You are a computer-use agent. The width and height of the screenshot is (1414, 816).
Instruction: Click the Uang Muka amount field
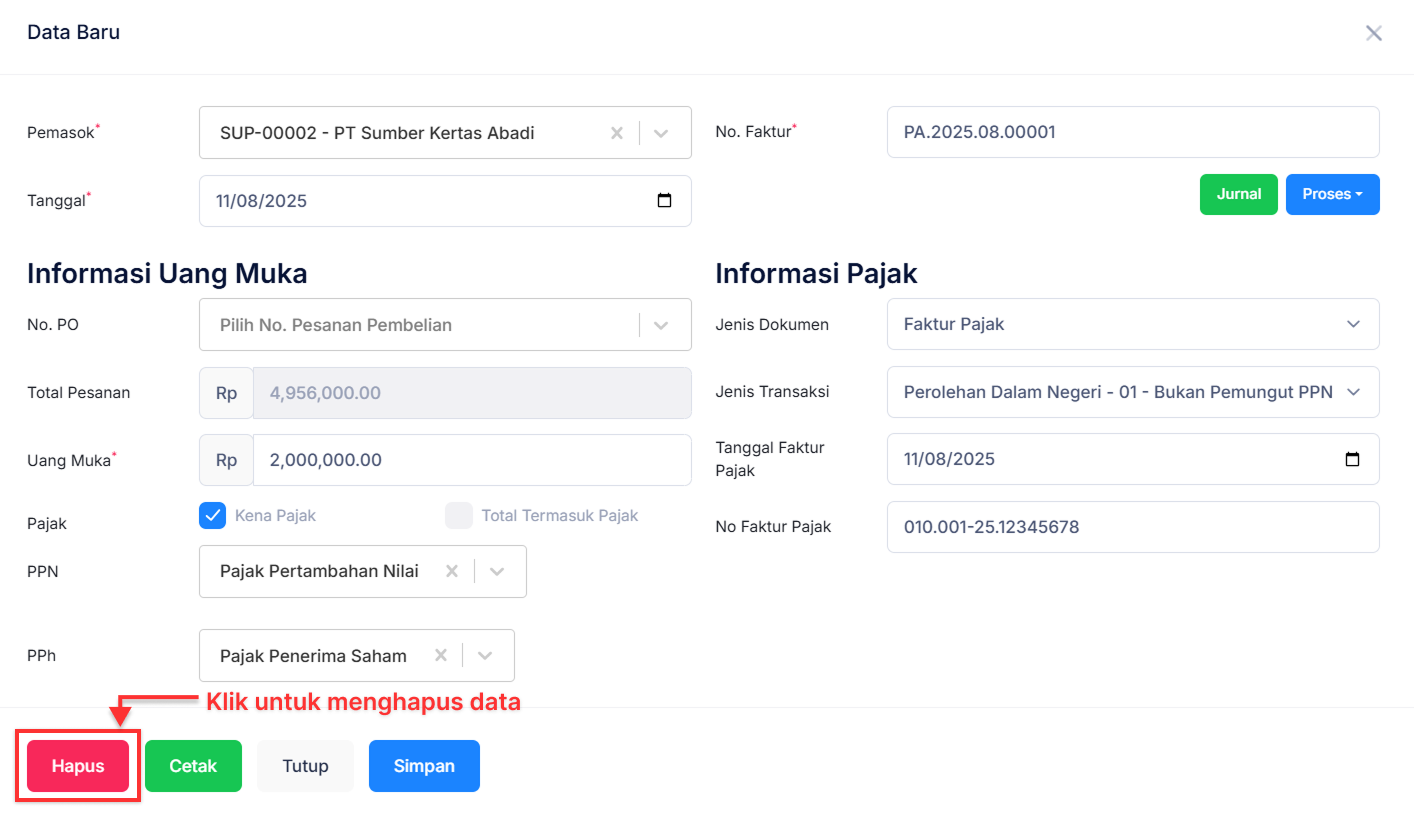(470, 459)
